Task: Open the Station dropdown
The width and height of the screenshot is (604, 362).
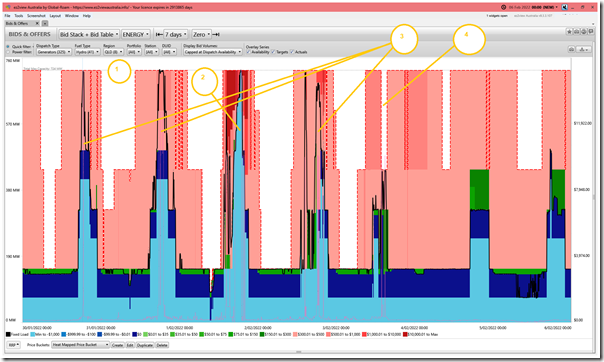Action: pyautogui.click(x=151, y=52)
